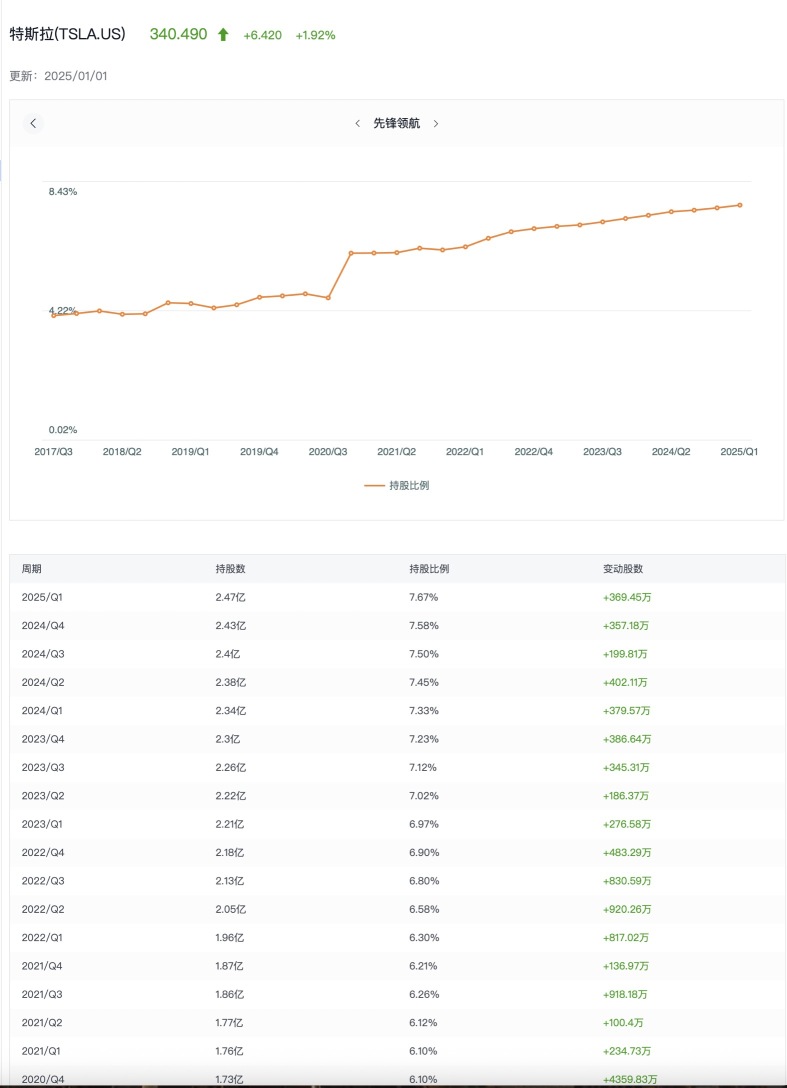Click the 6.26% holding ratio cell
This screenshot has height=1088, width=787.
[423, 995]
